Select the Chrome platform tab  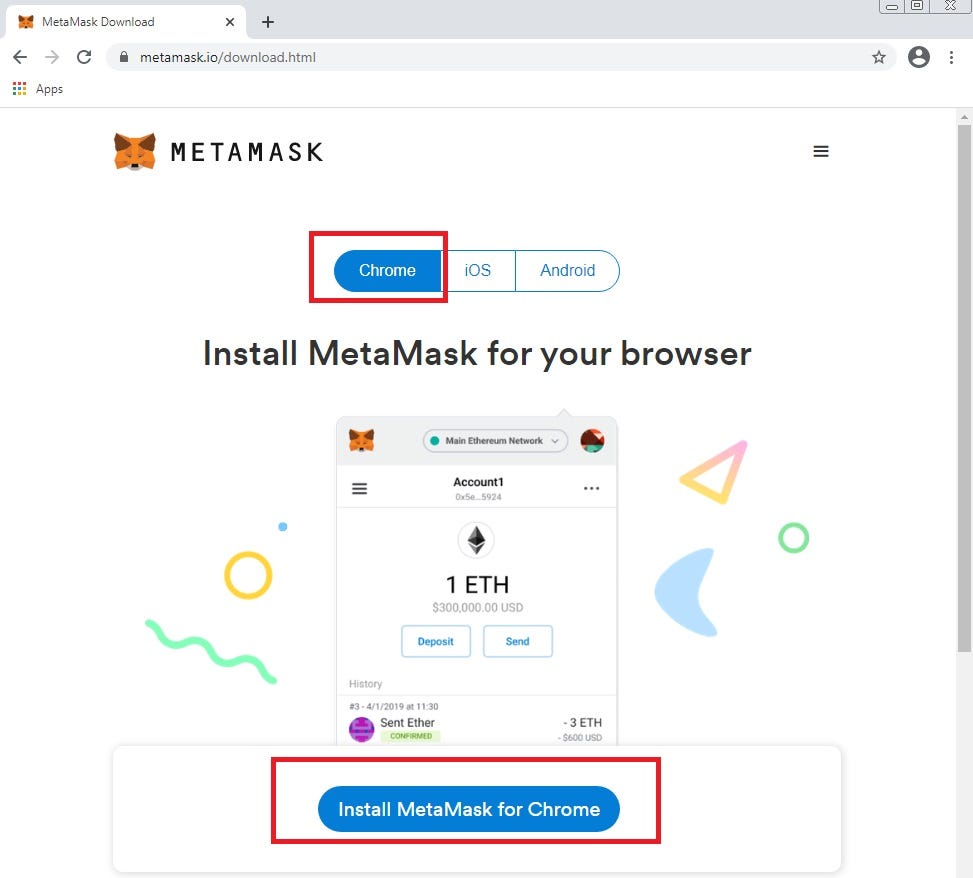click(x=387, y=271)
